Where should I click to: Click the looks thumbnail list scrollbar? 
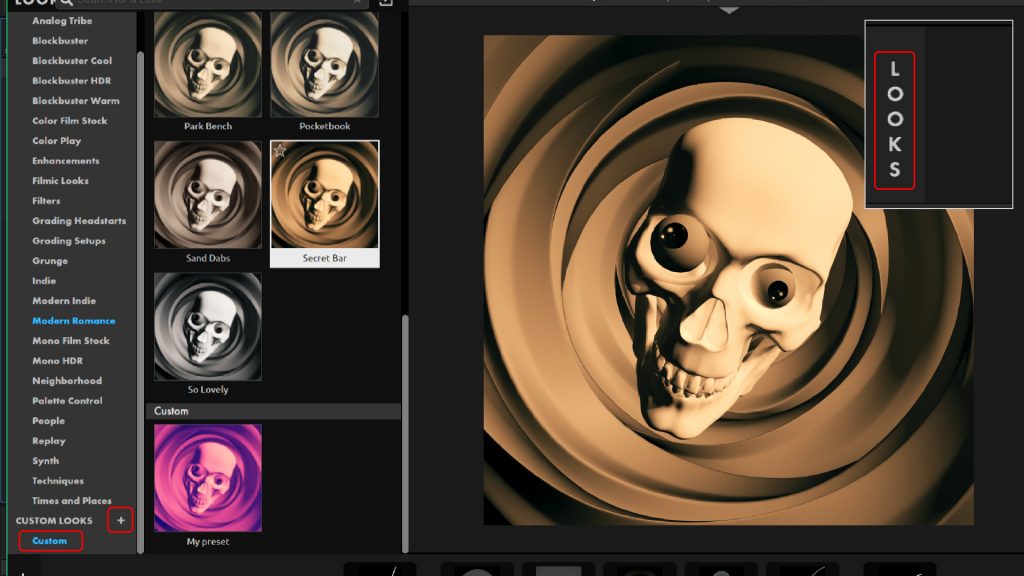coord(405,430)
